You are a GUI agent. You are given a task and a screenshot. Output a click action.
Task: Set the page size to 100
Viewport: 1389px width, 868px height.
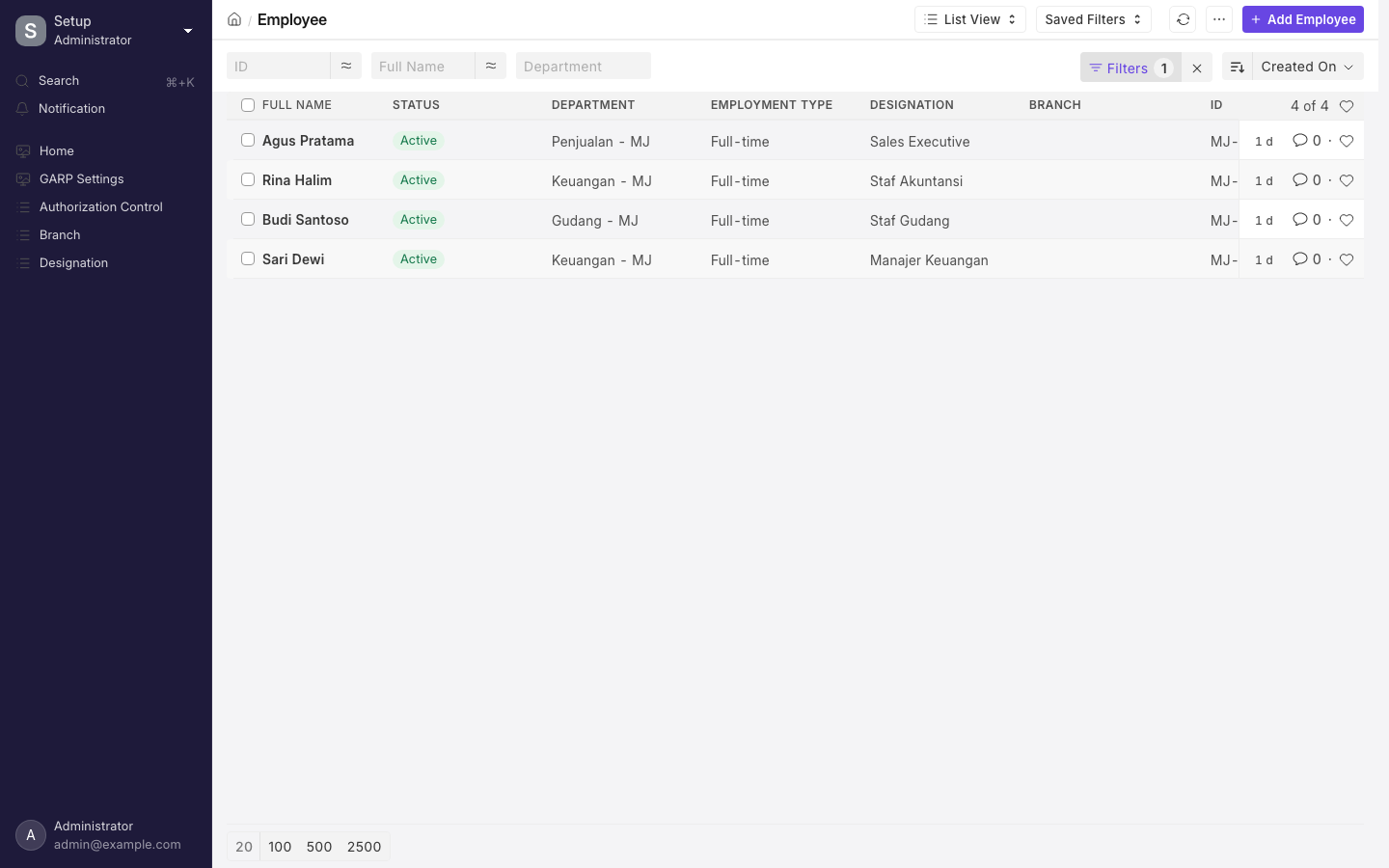[280, 847]
